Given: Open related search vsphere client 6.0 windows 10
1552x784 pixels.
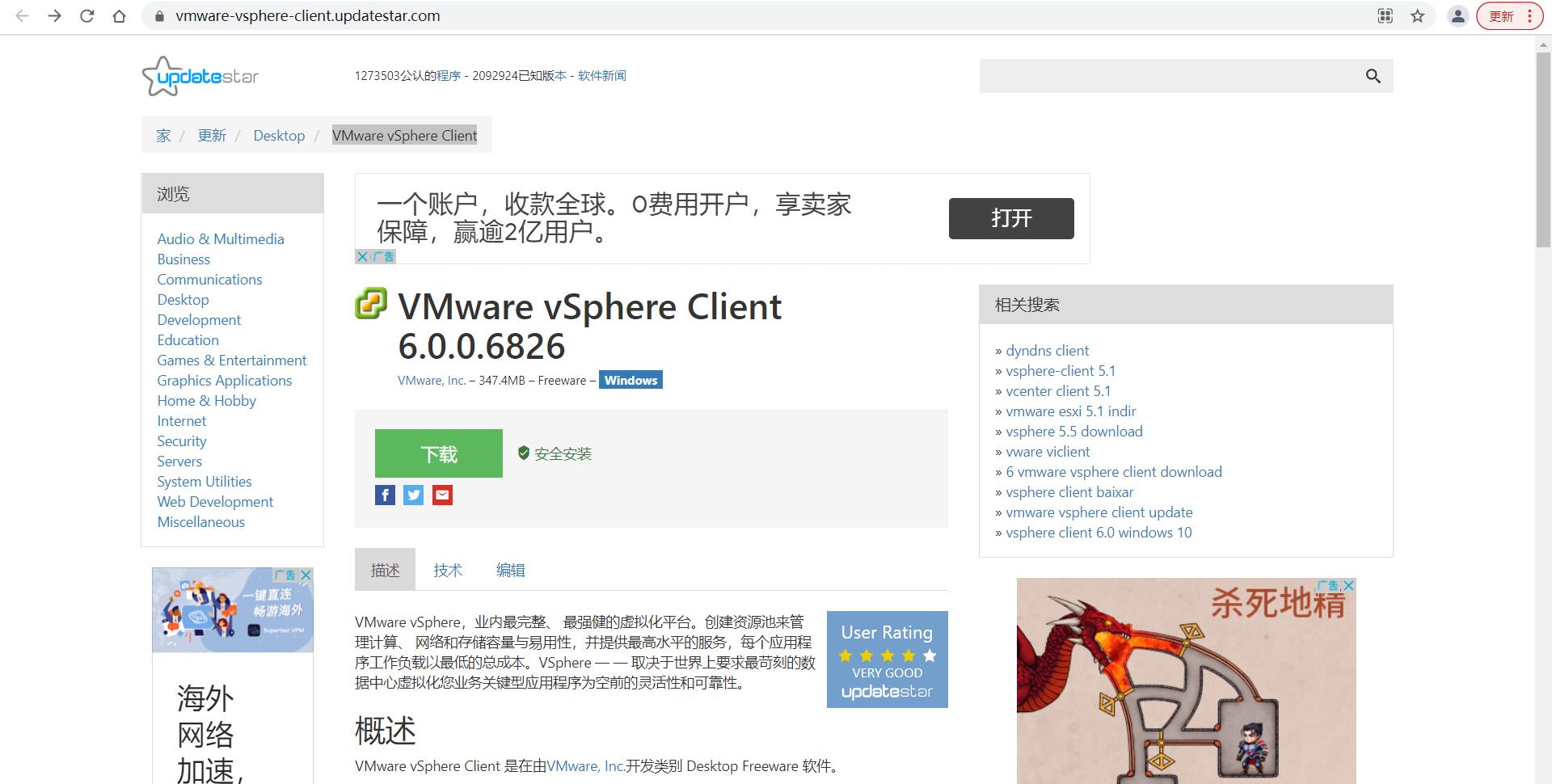Looking at the screenshot, I should pos(1099,533).
